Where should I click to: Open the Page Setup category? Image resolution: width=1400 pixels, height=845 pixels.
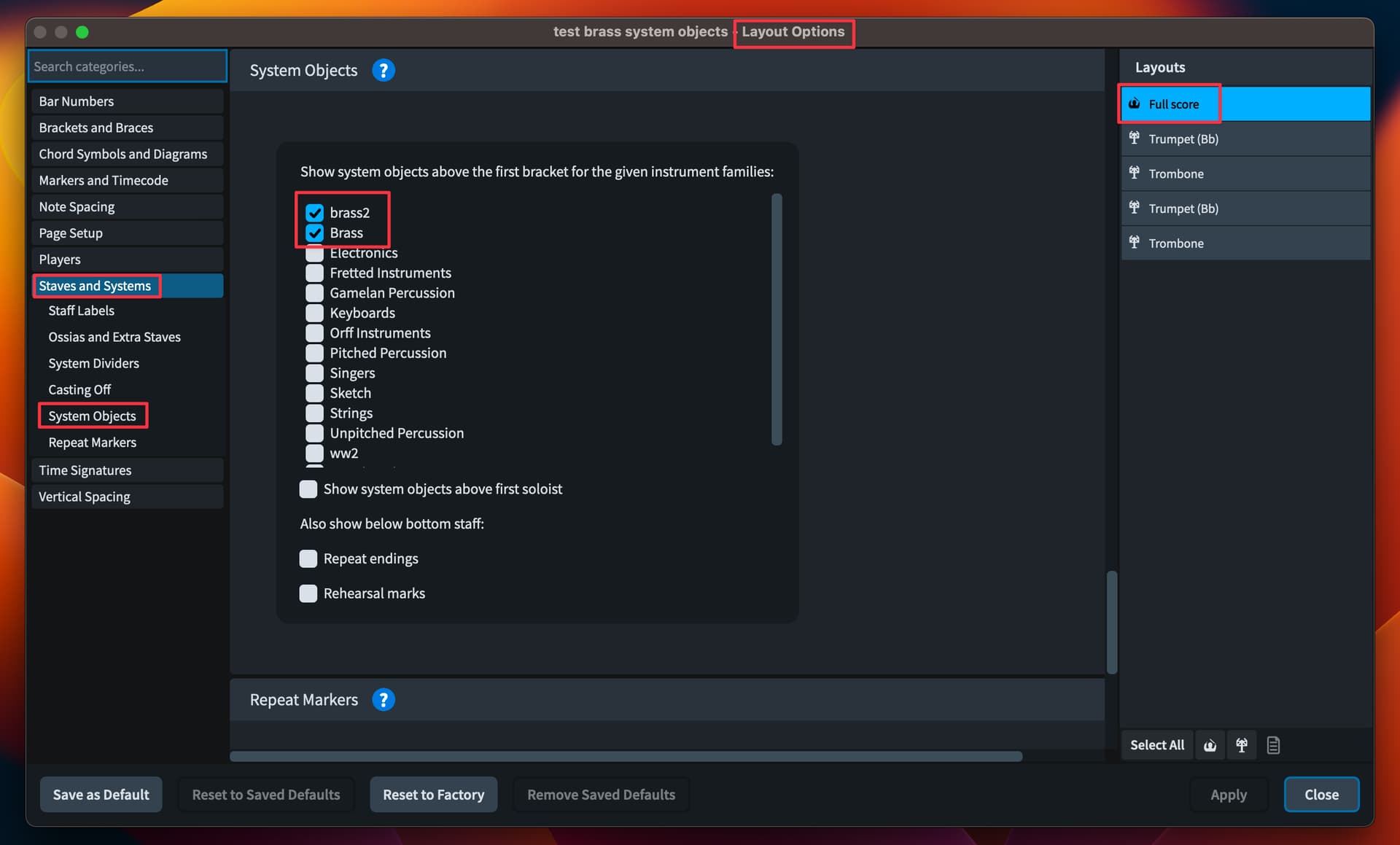click(71, 233)
